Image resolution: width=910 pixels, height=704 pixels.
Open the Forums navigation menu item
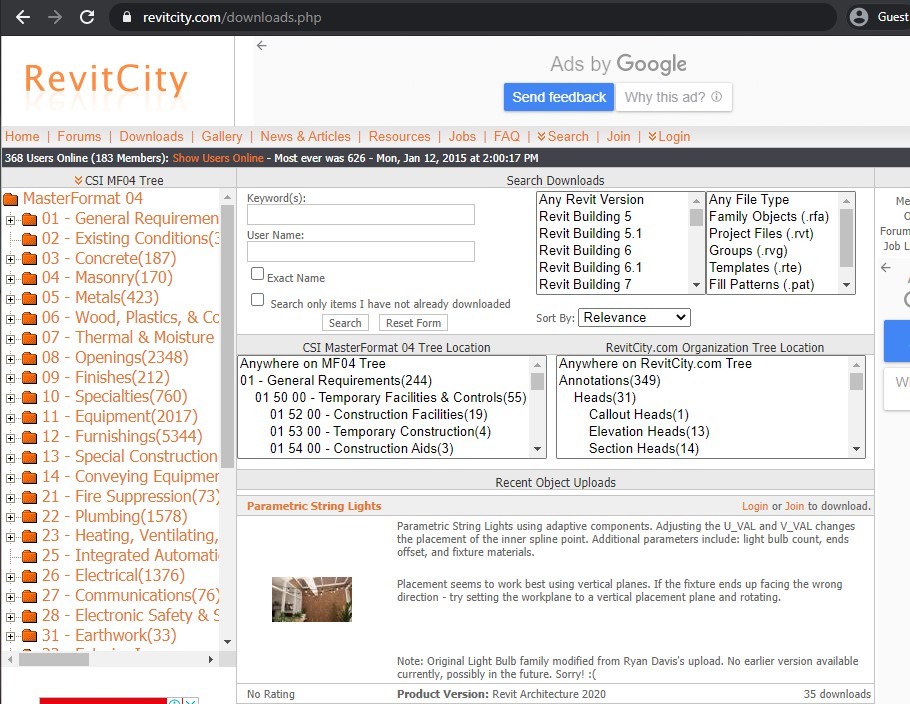coord(79,136)
